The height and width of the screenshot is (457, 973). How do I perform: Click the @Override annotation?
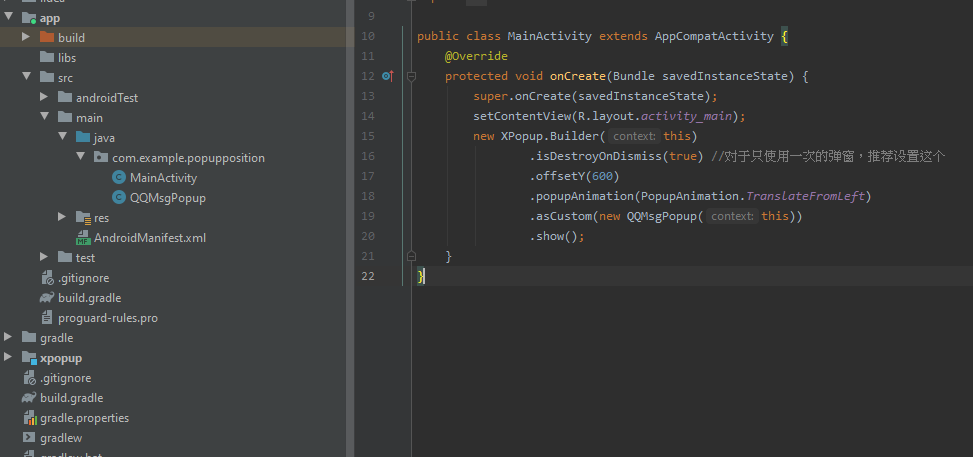476,57
